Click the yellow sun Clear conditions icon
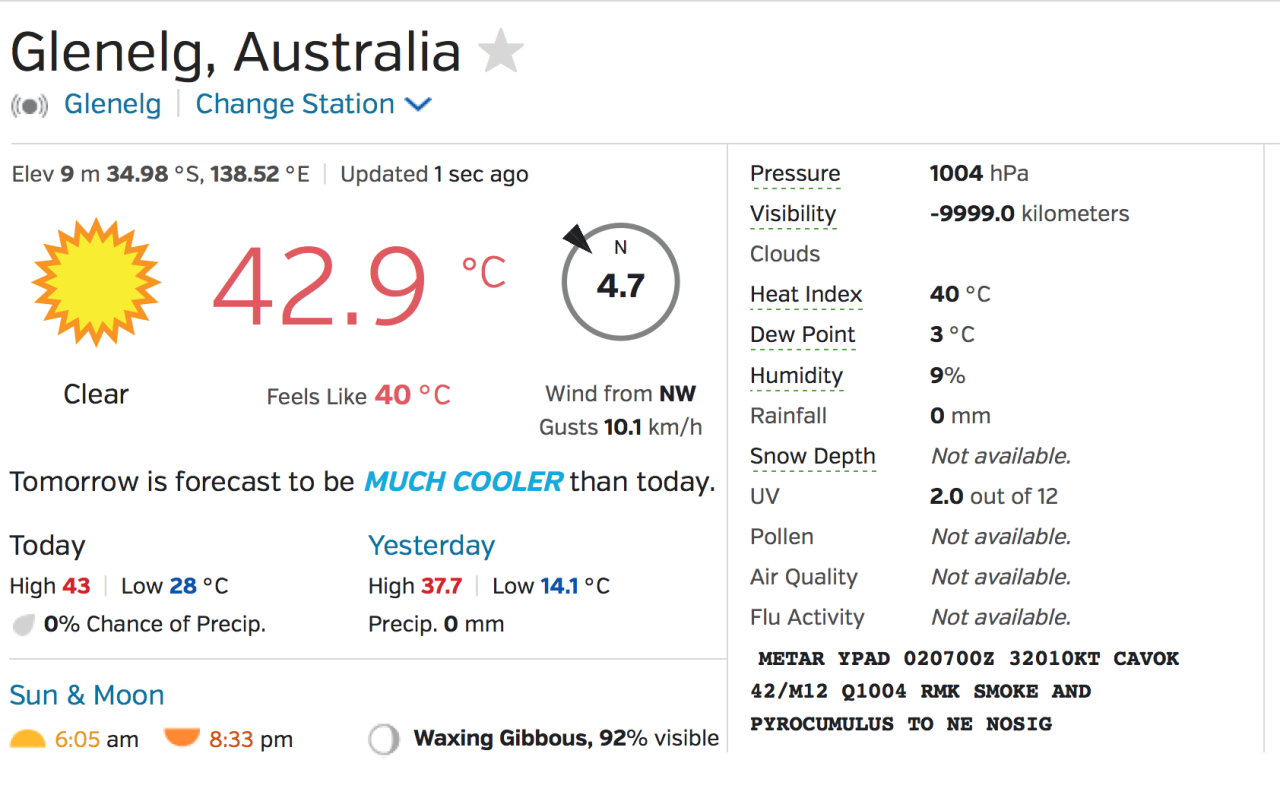This screenshot has width=1280, height=798. point(96,283)
